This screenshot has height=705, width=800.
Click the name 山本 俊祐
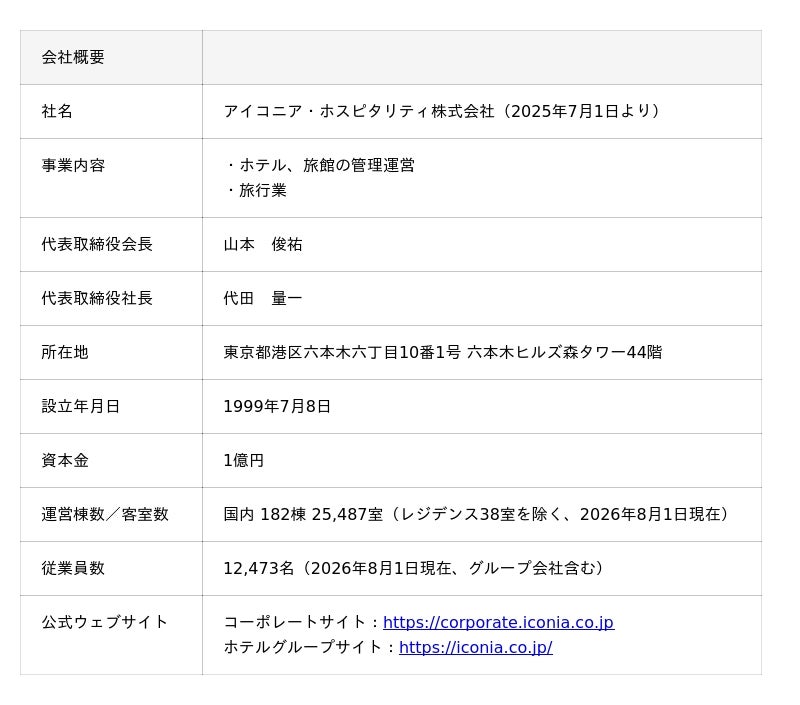coord(263,244)
